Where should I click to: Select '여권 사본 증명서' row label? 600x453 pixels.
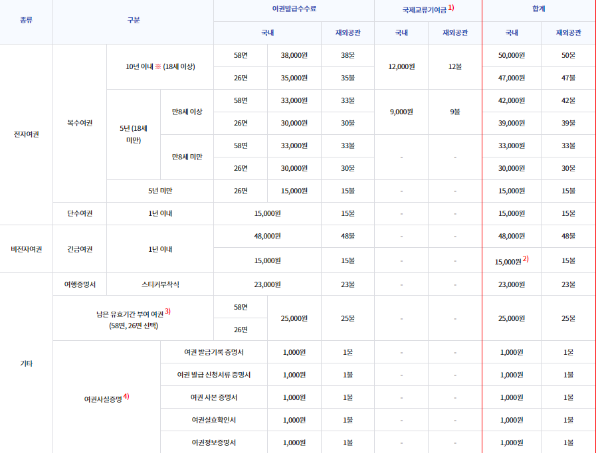pos(214,398)
